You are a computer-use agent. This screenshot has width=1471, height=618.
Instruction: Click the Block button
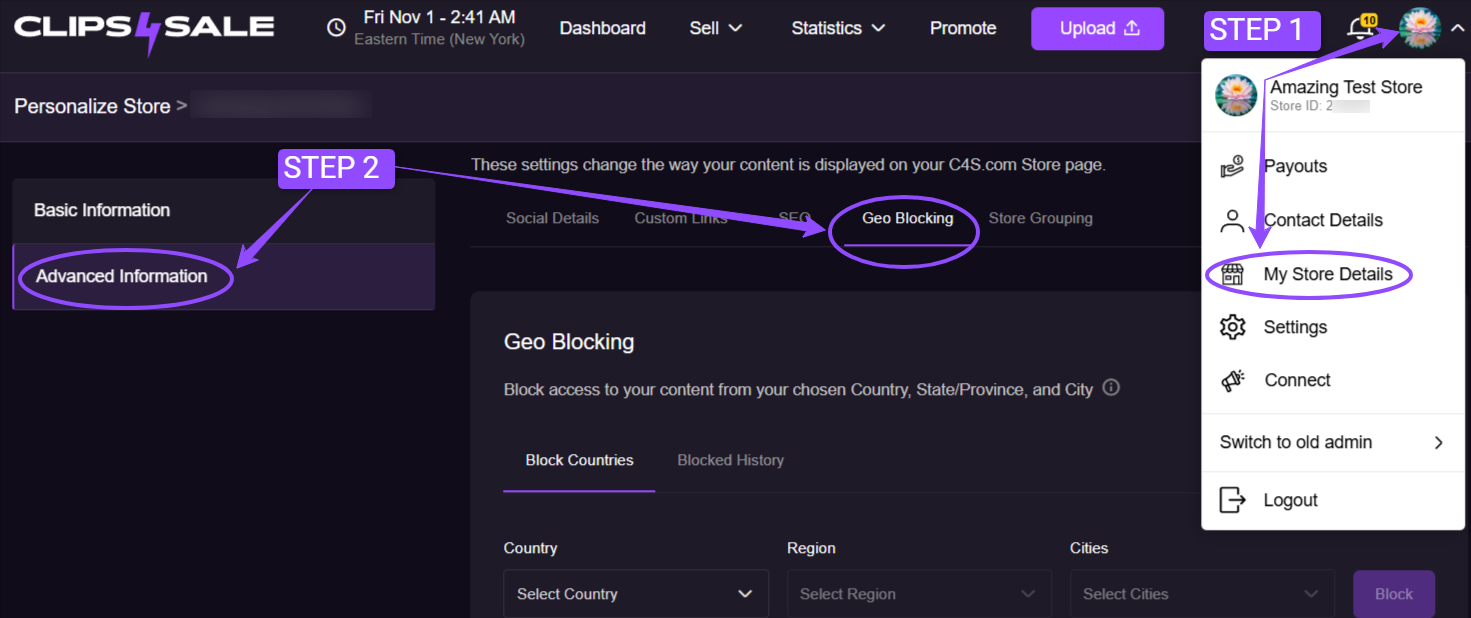point(1394,594)
